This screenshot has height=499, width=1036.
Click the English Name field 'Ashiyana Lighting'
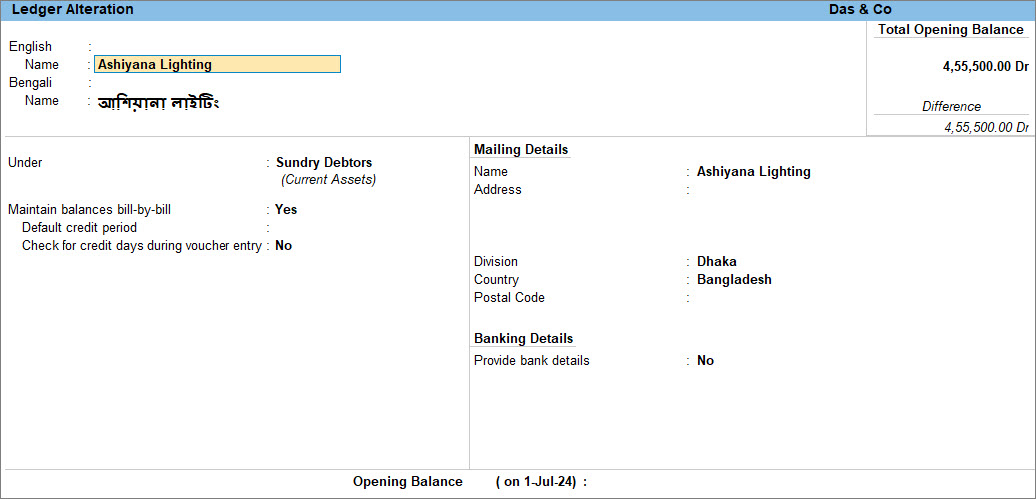(217, 64)
